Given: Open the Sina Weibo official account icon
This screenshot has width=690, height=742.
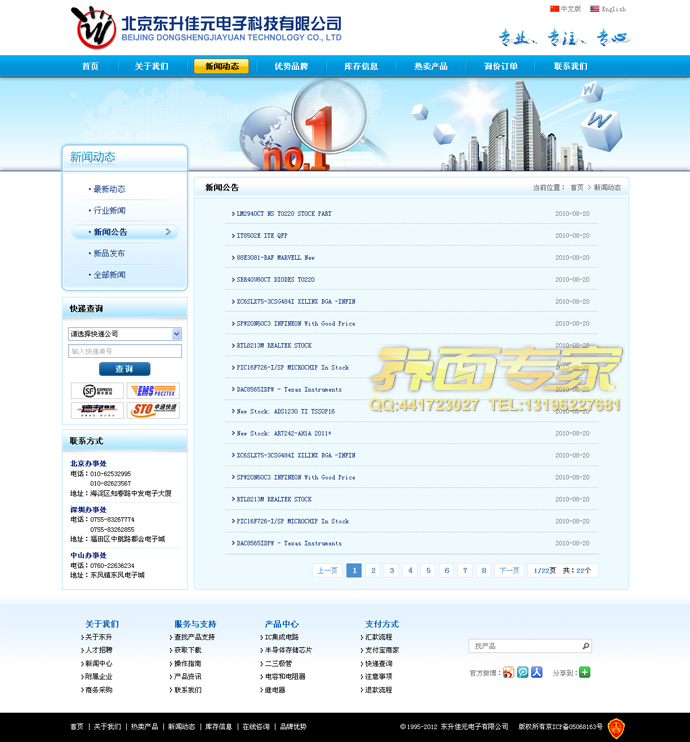Looking at the screenshot, I should point(508,672).
